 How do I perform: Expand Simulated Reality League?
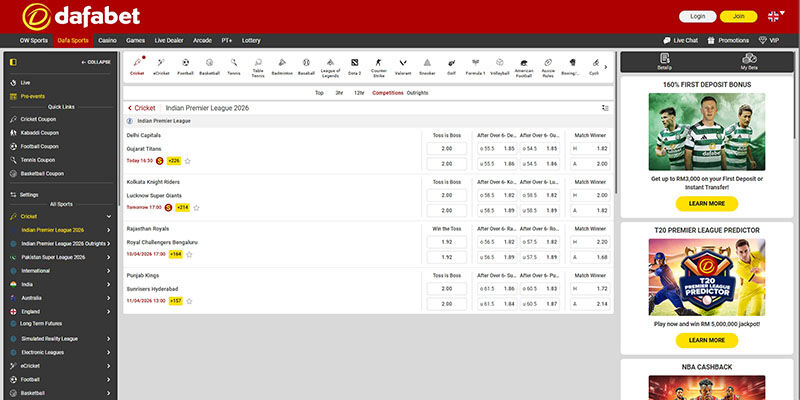(x=109, y=339)
